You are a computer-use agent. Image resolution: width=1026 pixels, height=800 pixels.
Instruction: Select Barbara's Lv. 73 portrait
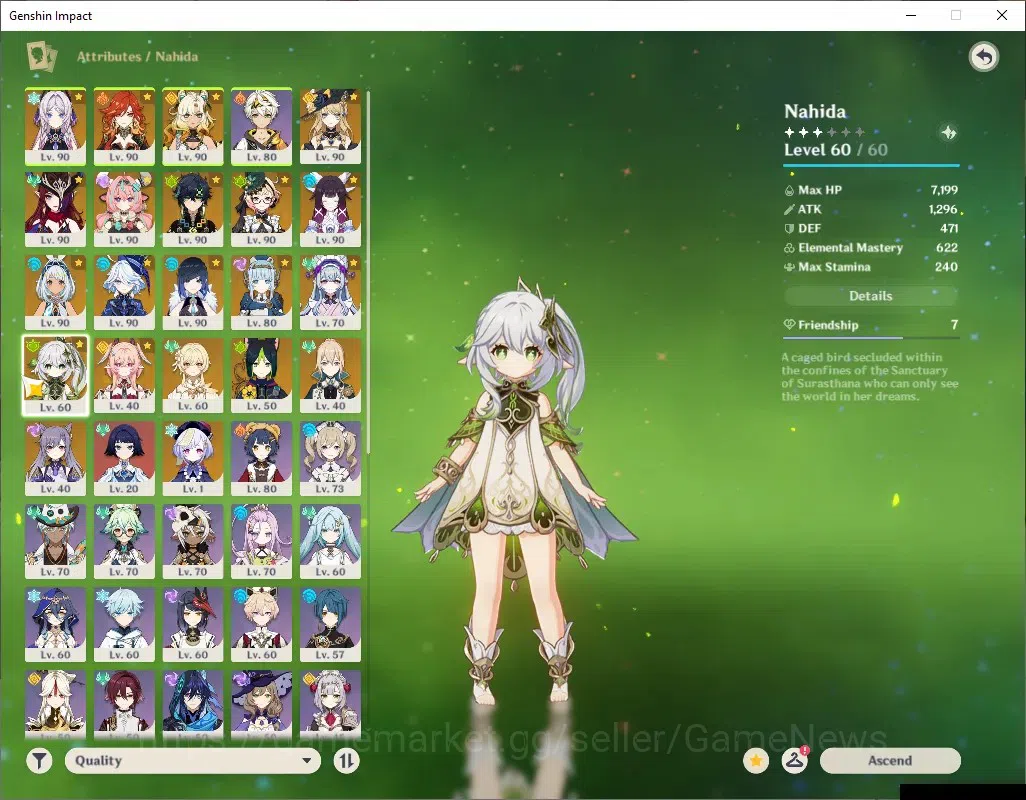(330, 459)
